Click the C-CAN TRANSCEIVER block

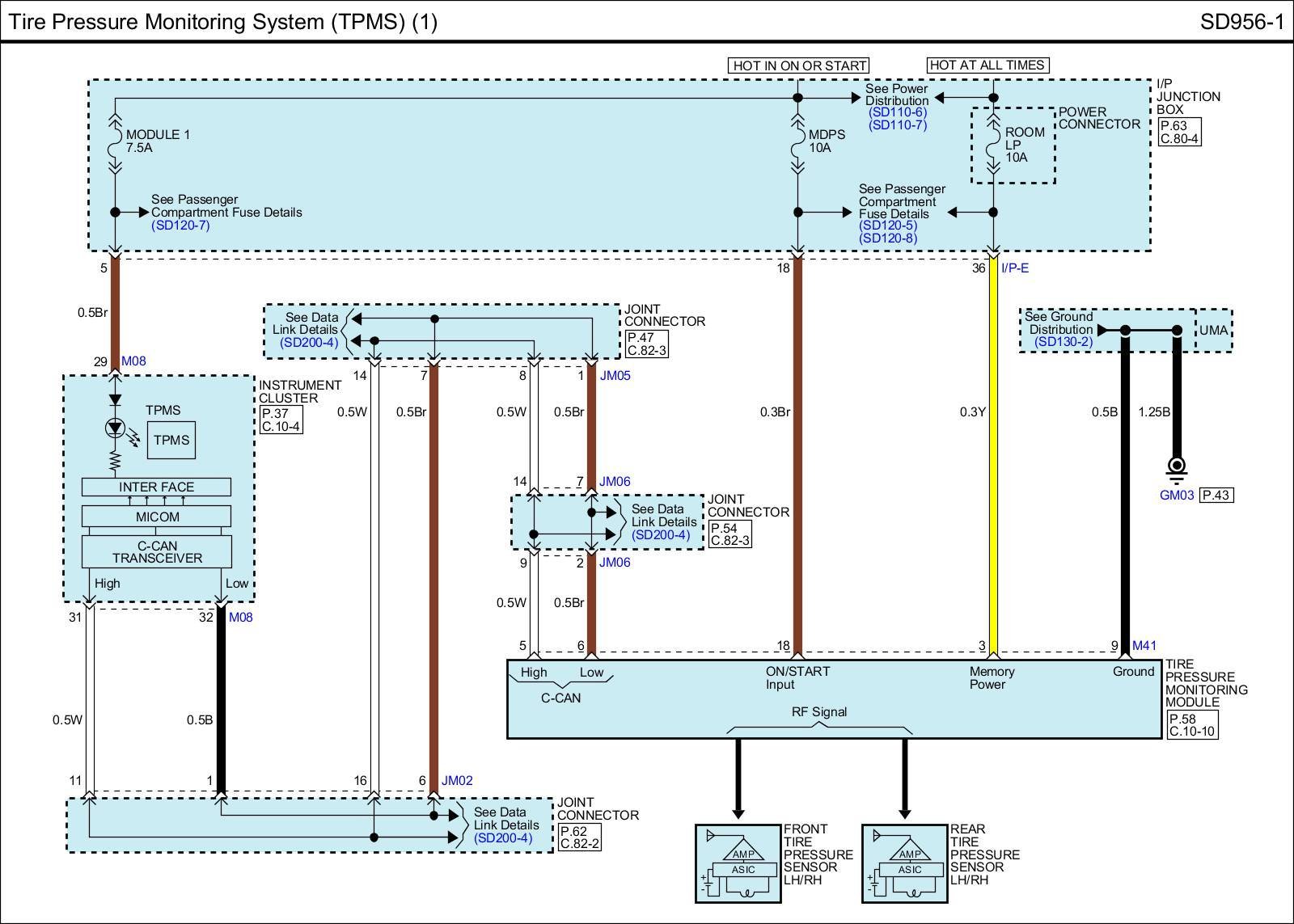157,552
